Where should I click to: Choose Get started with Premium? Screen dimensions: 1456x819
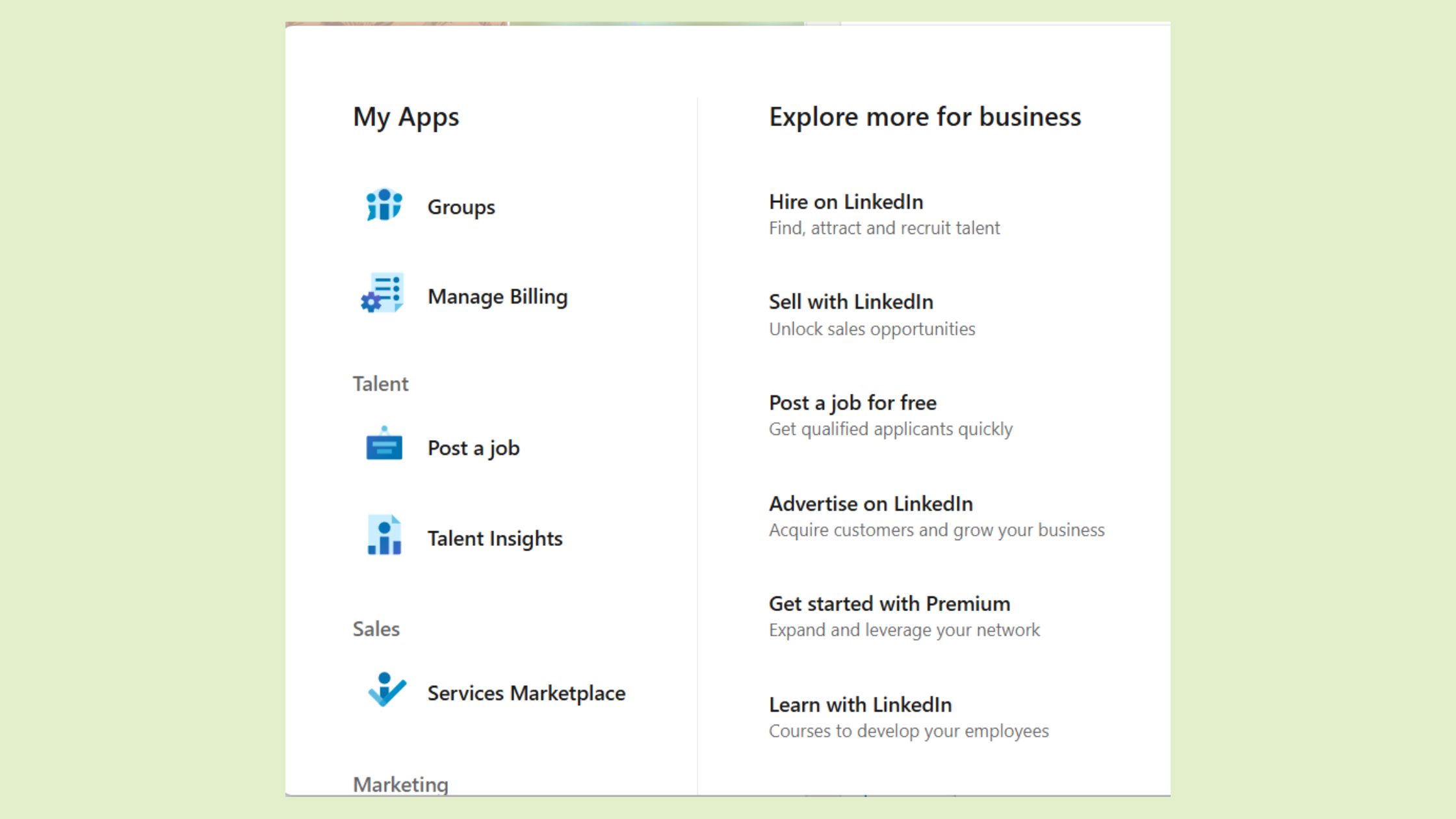889,604
